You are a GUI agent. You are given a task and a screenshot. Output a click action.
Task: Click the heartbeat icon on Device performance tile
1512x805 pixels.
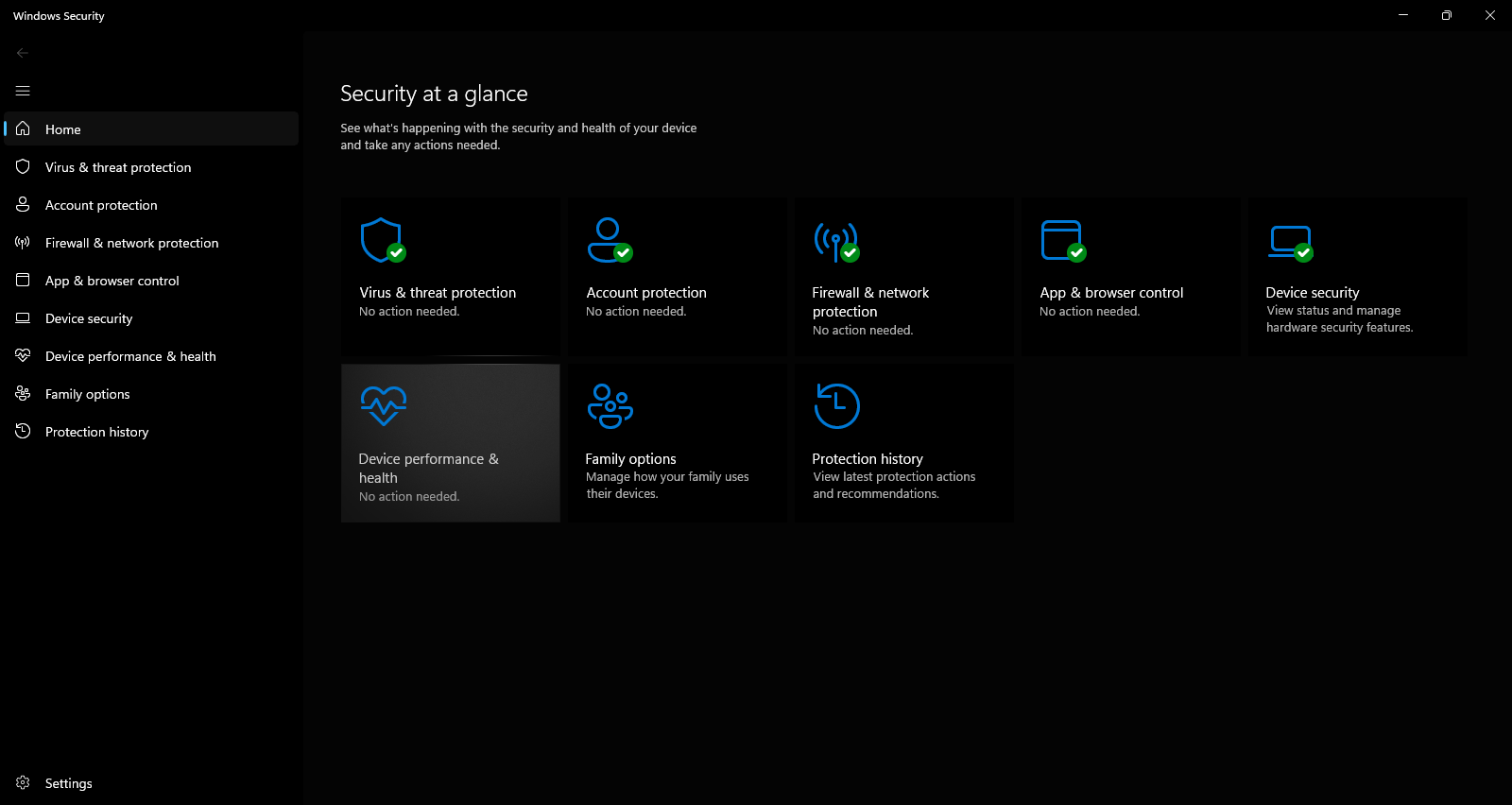coord(383,405)
